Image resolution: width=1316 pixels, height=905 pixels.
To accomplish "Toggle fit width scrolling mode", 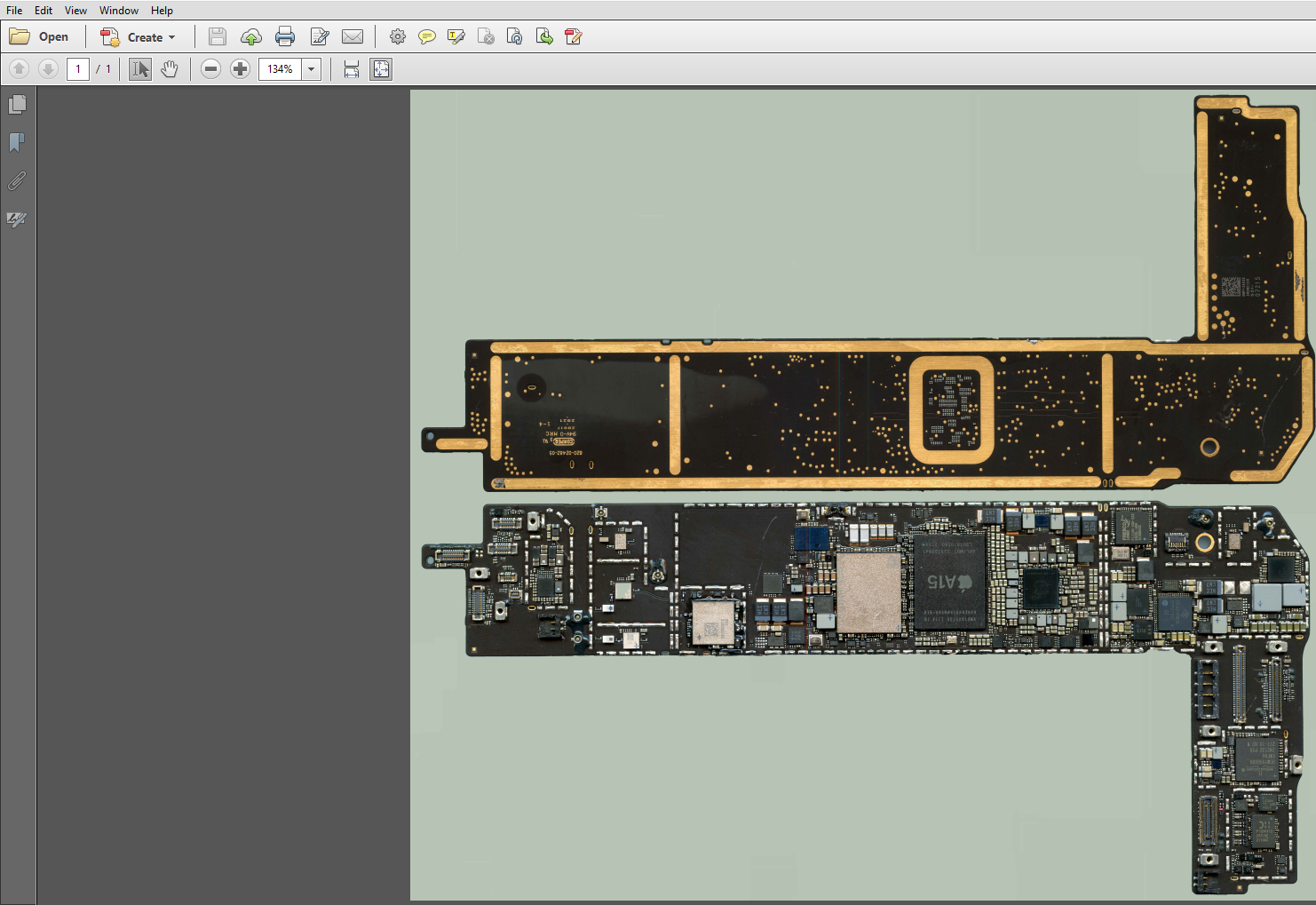I will 352,69.
